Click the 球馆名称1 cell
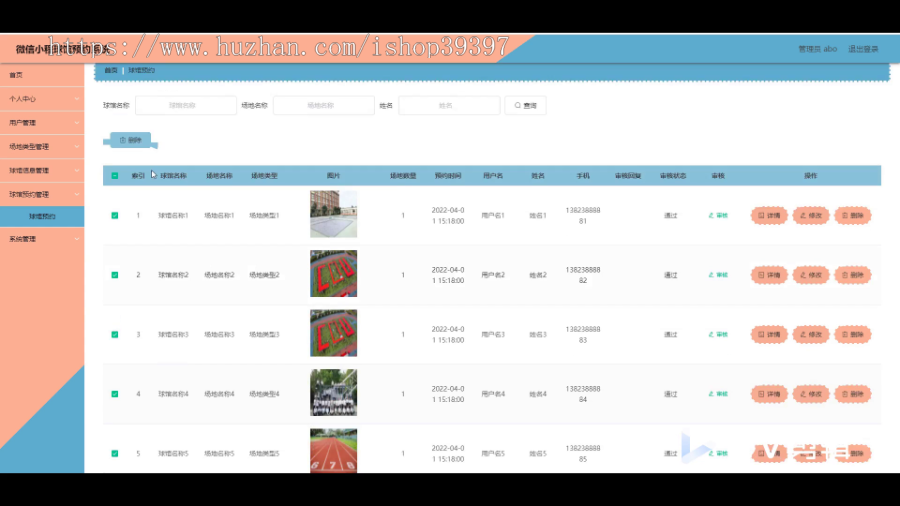Viewport: 900px width, 506px height. tap(173, 216)
